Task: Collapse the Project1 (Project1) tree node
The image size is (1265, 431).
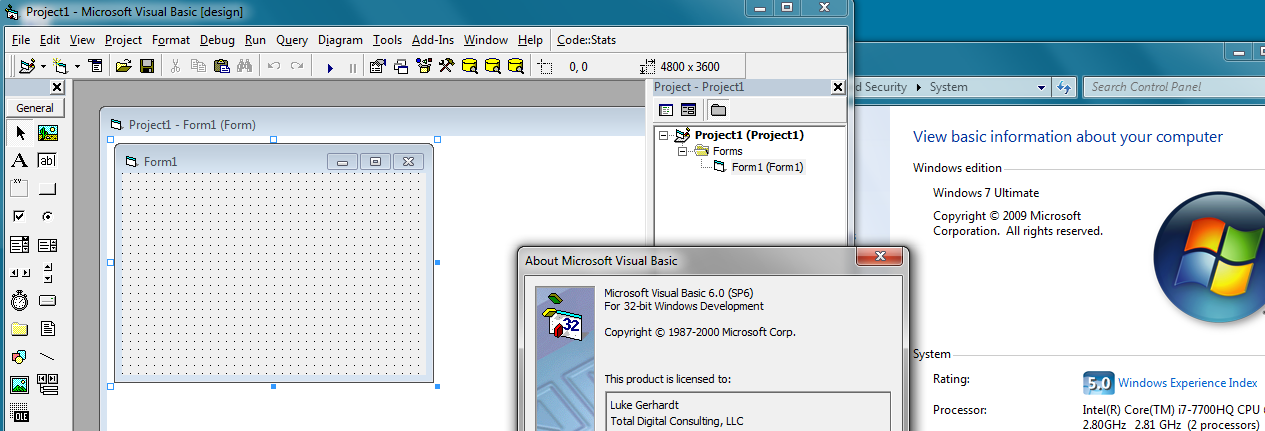Action: [x=664, y=135]
